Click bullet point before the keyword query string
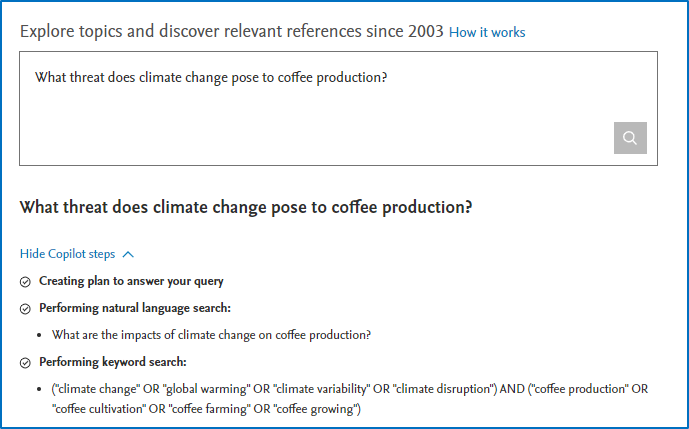The image size is (689, 429). (39, 389)
